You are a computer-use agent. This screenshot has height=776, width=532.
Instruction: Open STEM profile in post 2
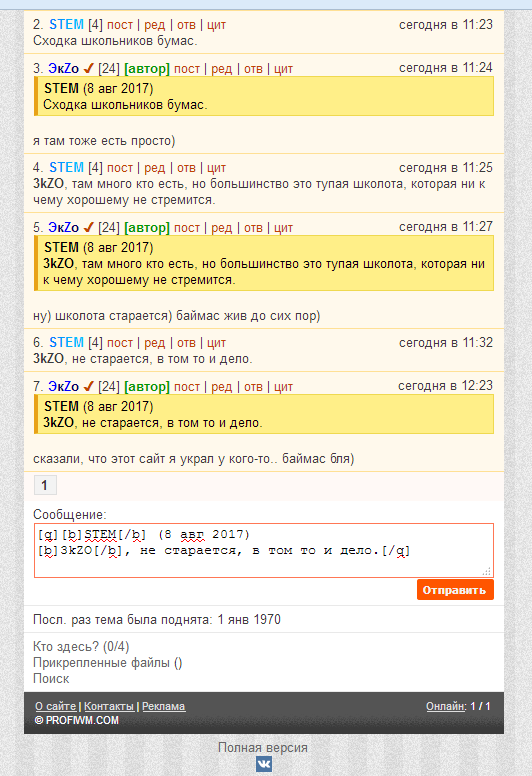click(x=66, y=25)
